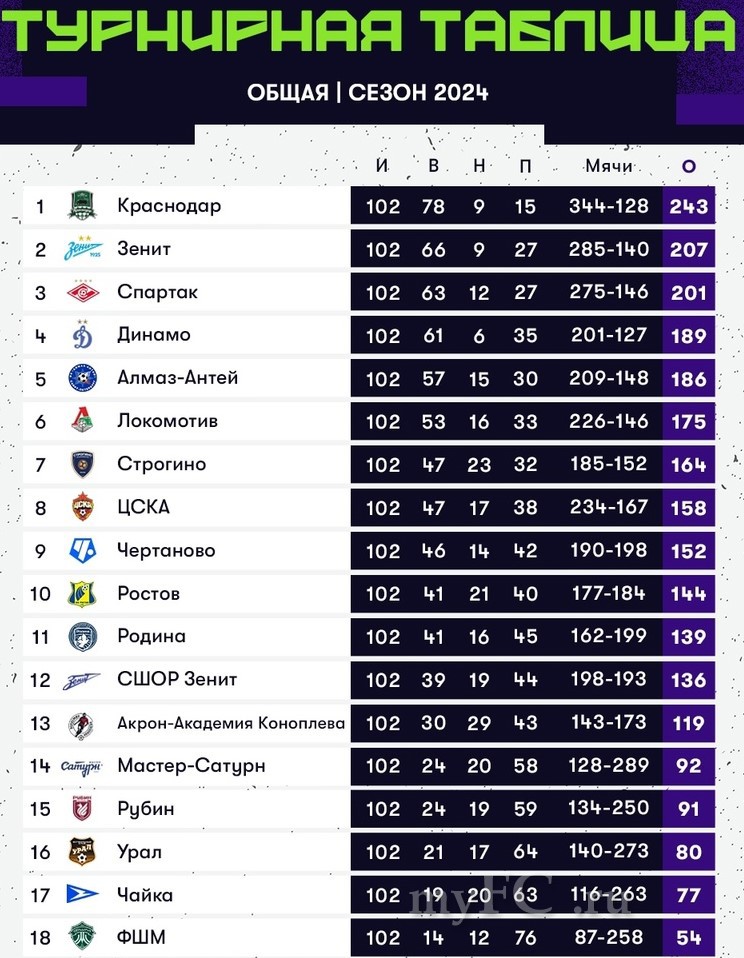Click the Зенит club logo in second place
Viewport: 744px width, 958px height.
[x=82, y=249]
